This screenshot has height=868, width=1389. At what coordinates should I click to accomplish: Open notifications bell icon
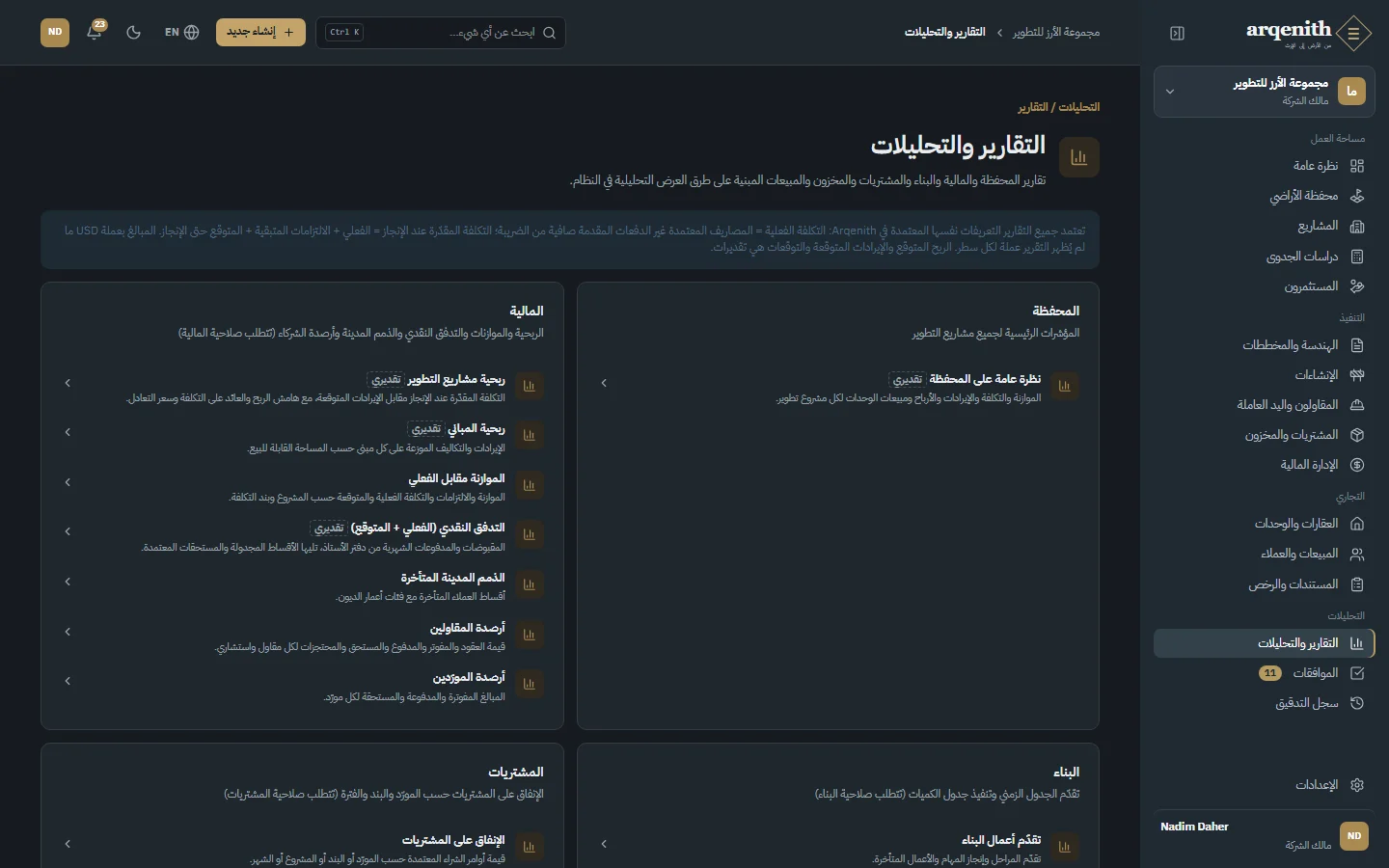pyautogui.click(x=95, y=32)
